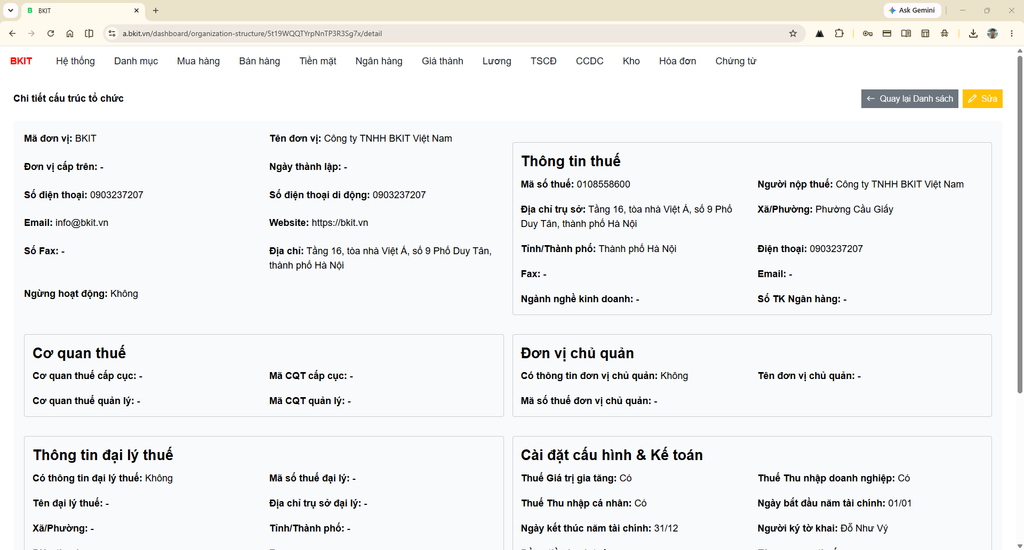Open the Mua hàng menu

click(199, 61)
